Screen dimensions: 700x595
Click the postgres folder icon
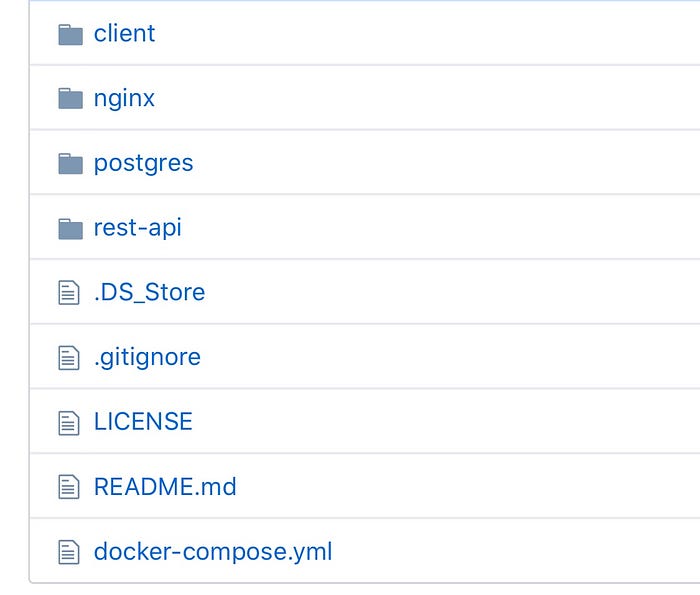tap(71, 163)
